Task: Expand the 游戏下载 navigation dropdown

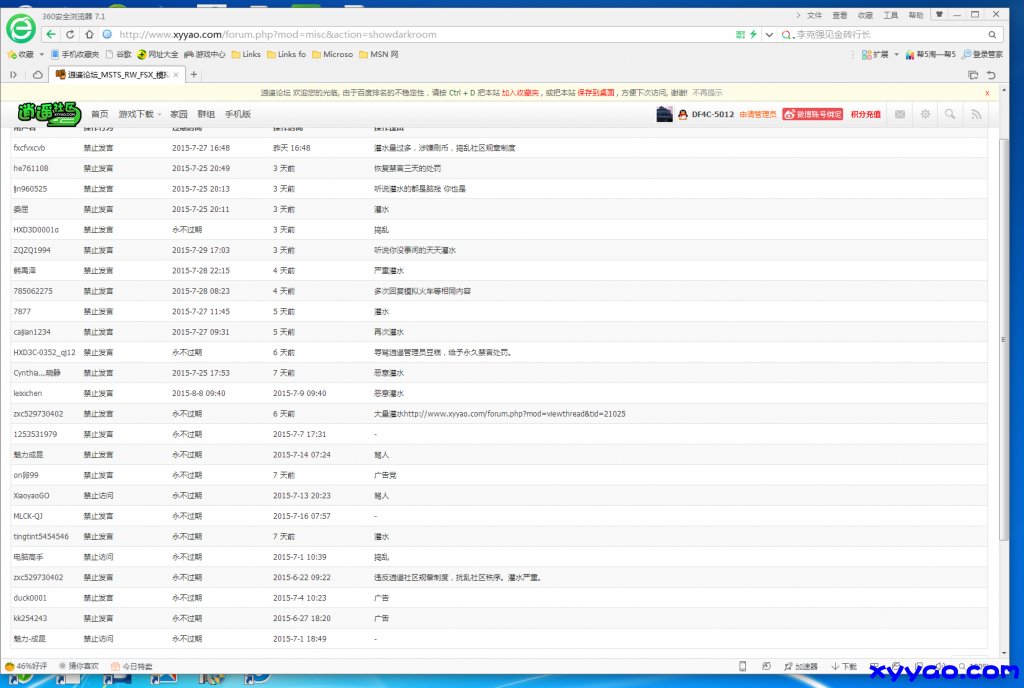Action: click(x=136, y=114)
